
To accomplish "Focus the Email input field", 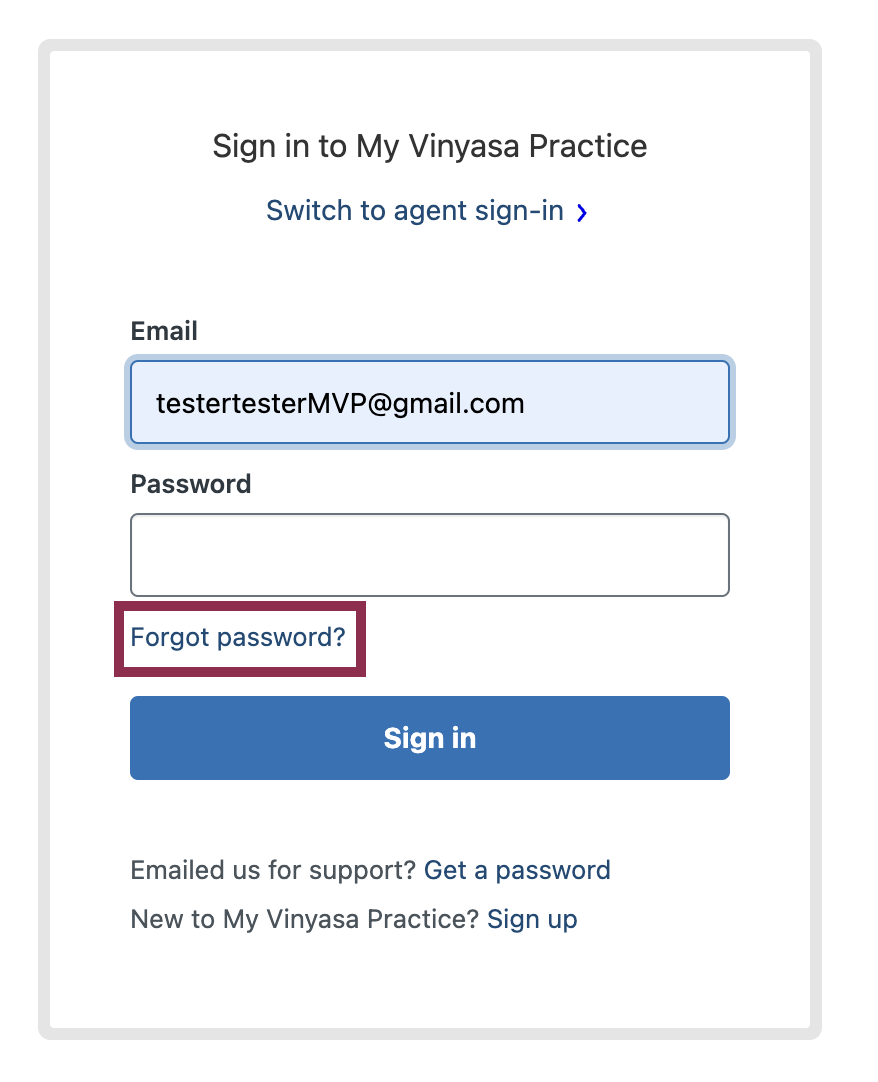I will click(429, 402).
